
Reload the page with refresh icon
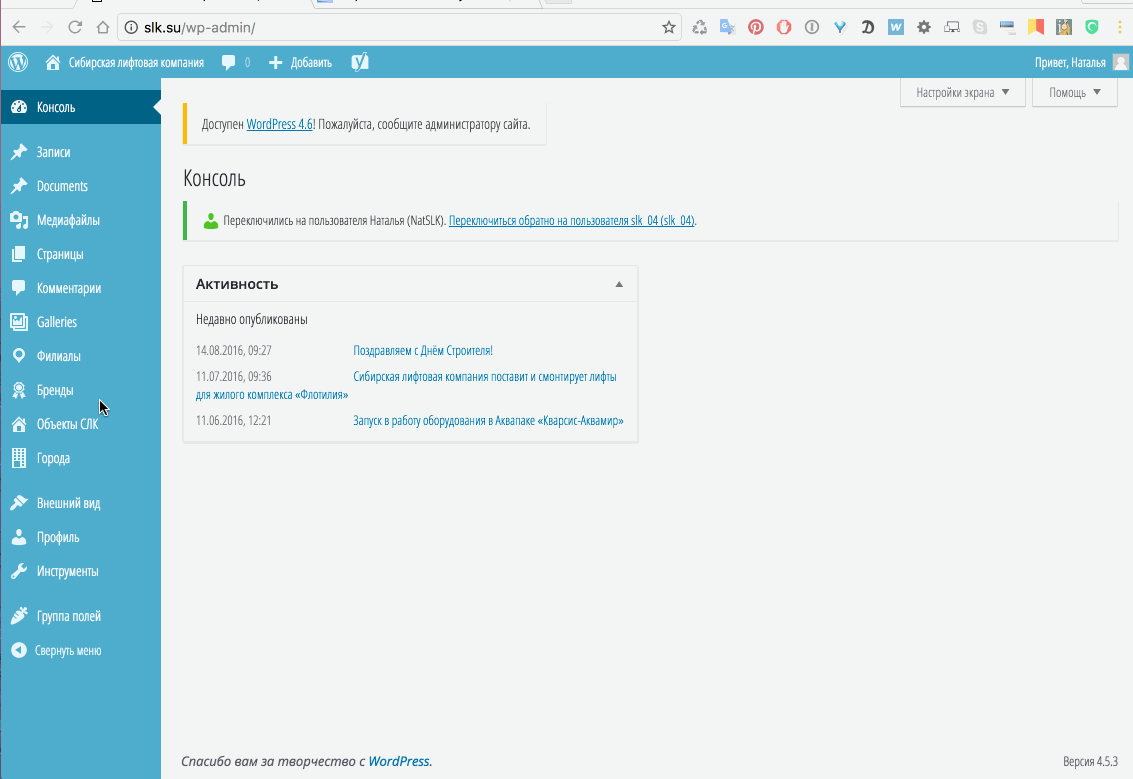click(74, 27)
